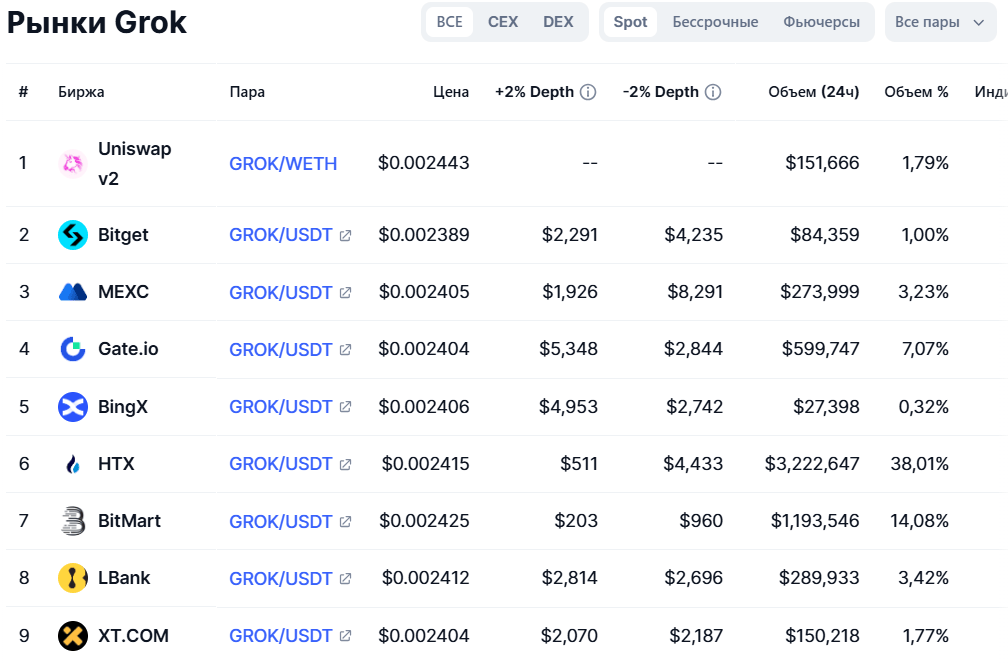Image resolution: width=1008 pixels, height=663 pixels.
Task: Select the DEX exchange filter
Action: (558, 22)
